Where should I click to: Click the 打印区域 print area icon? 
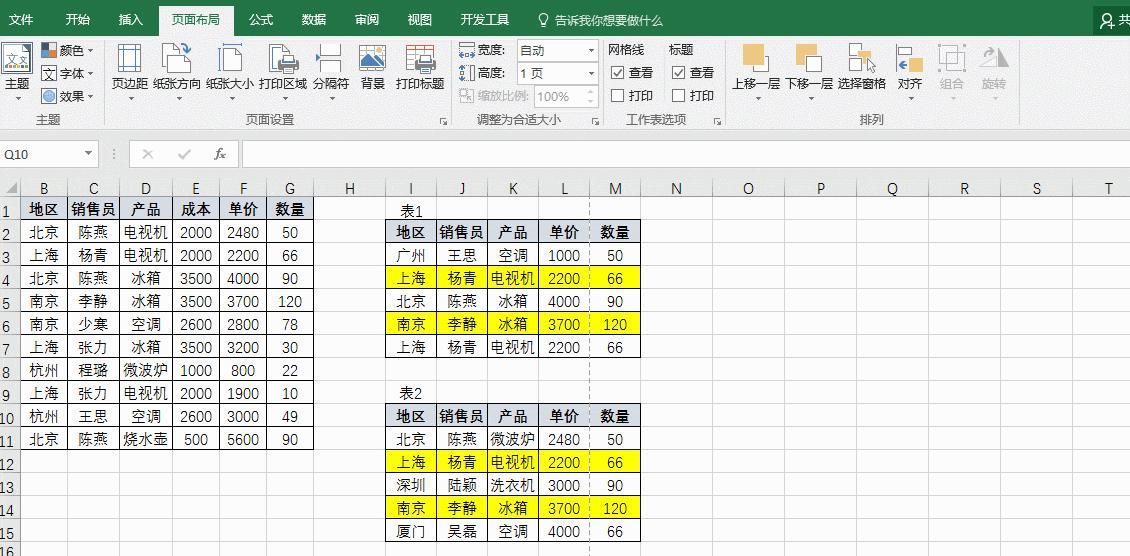(x=282, y=58)
